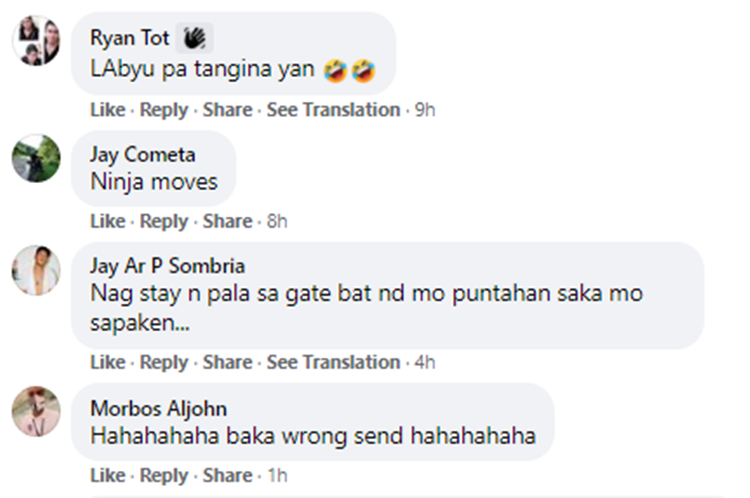Like Ryan Tot's comment

tap(107, 110)
